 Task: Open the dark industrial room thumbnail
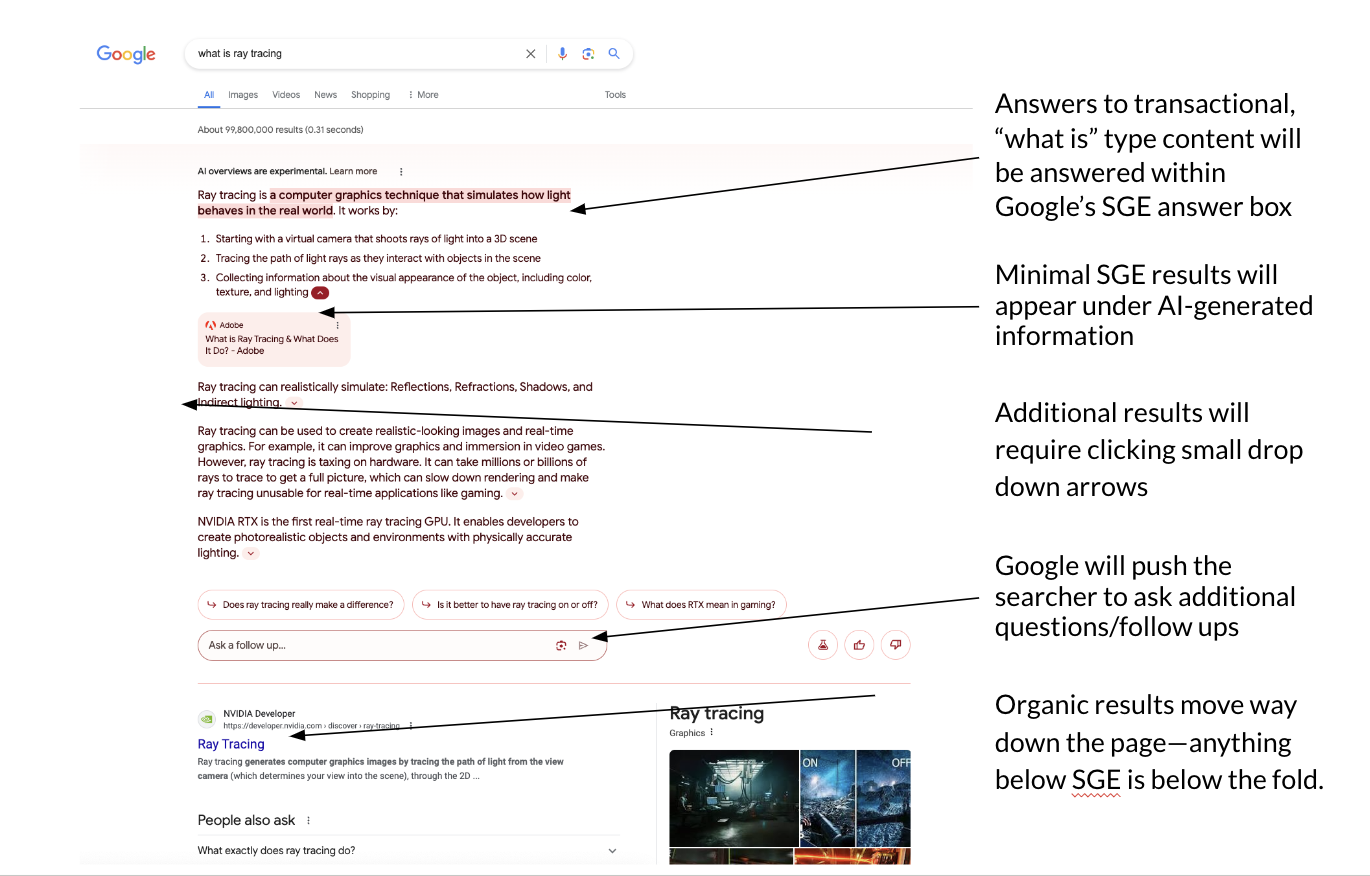[x=734, y=798]
